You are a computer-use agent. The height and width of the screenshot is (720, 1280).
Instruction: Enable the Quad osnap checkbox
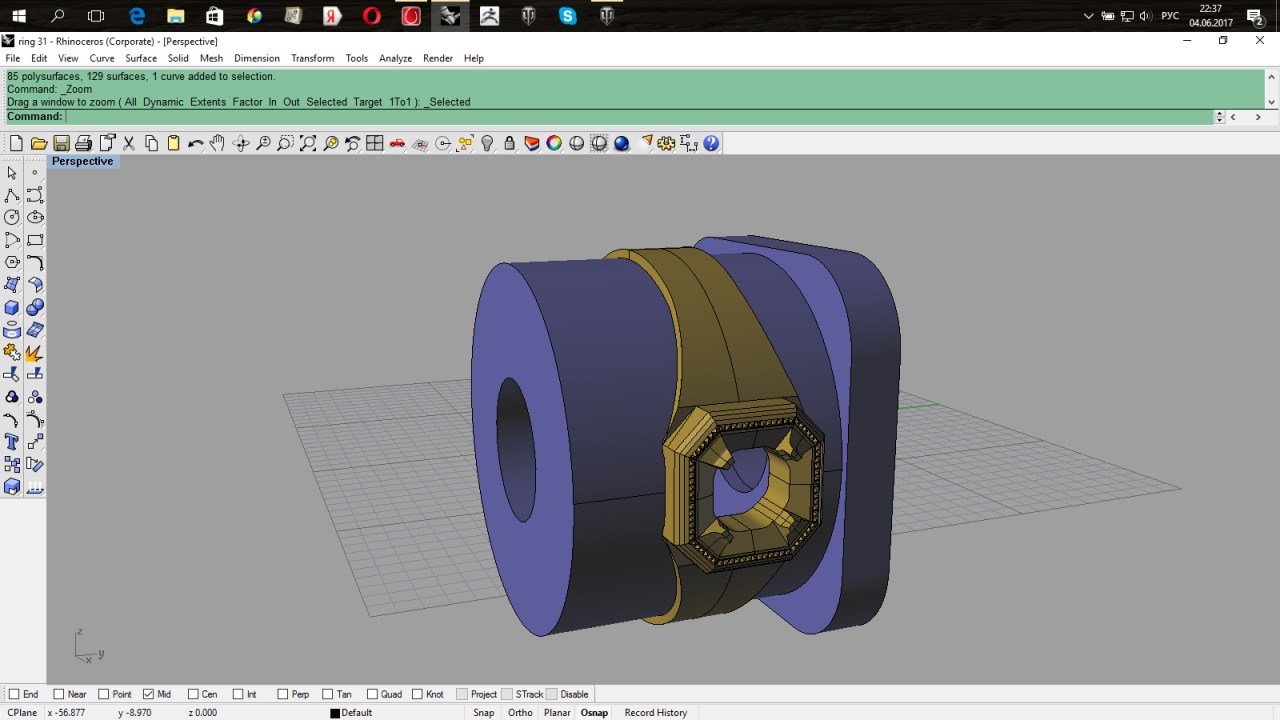[x=373, y=694]
